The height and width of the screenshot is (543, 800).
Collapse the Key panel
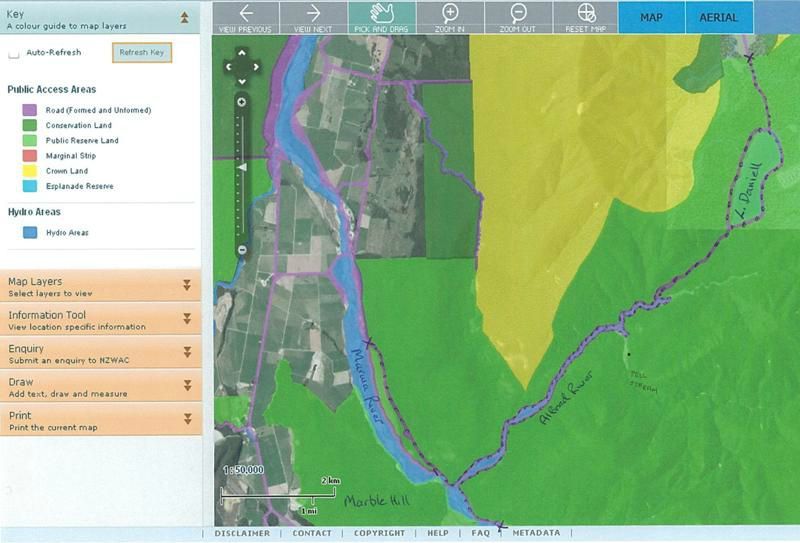click(186, 17)
